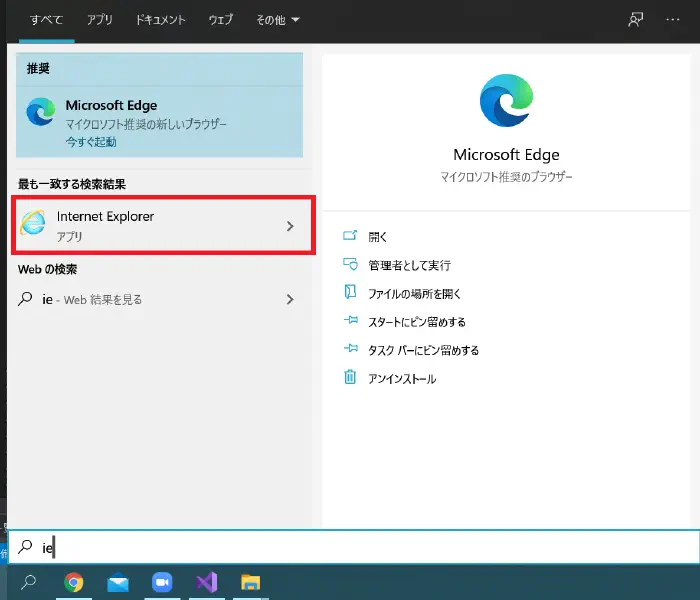Expand the ie web search result arrow
Screen dimensions: 700x600
click(290, 299)
